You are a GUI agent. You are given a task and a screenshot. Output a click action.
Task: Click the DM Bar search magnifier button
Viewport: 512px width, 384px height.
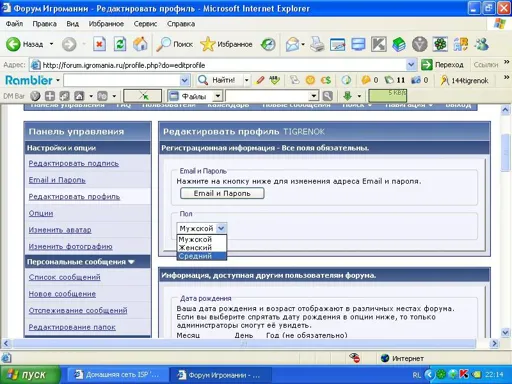point(328,96)
